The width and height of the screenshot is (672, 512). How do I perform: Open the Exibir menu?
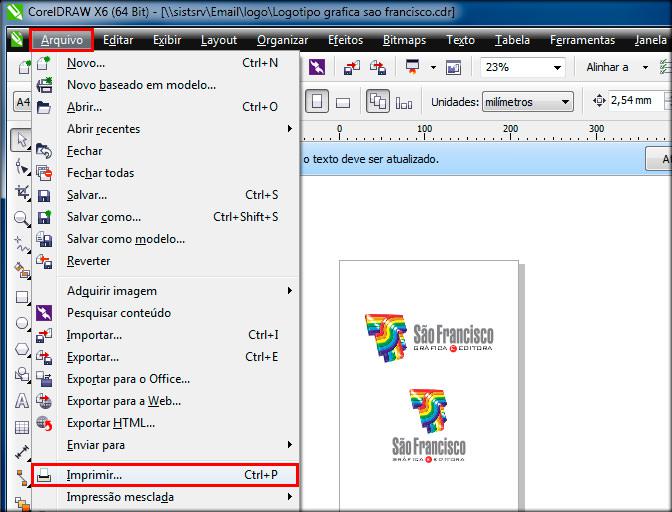tap(167, 40)
